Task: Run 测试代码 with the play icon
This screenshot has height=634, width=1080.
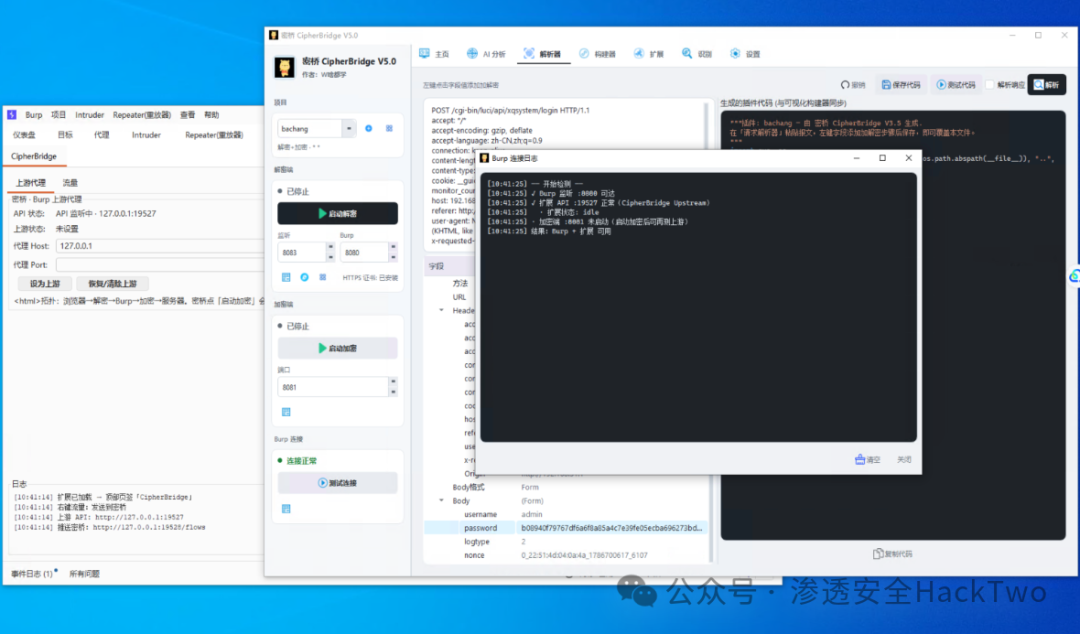Action: pyautogui.click(x=956, y=85)
